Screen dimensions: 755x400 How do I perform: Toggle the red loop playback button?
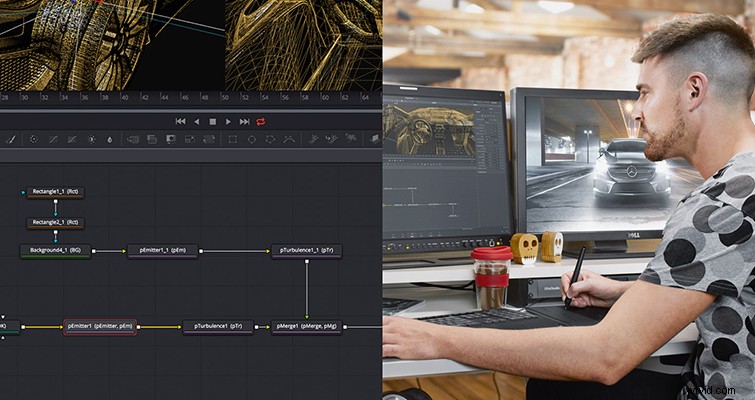[x=260, y=122]
